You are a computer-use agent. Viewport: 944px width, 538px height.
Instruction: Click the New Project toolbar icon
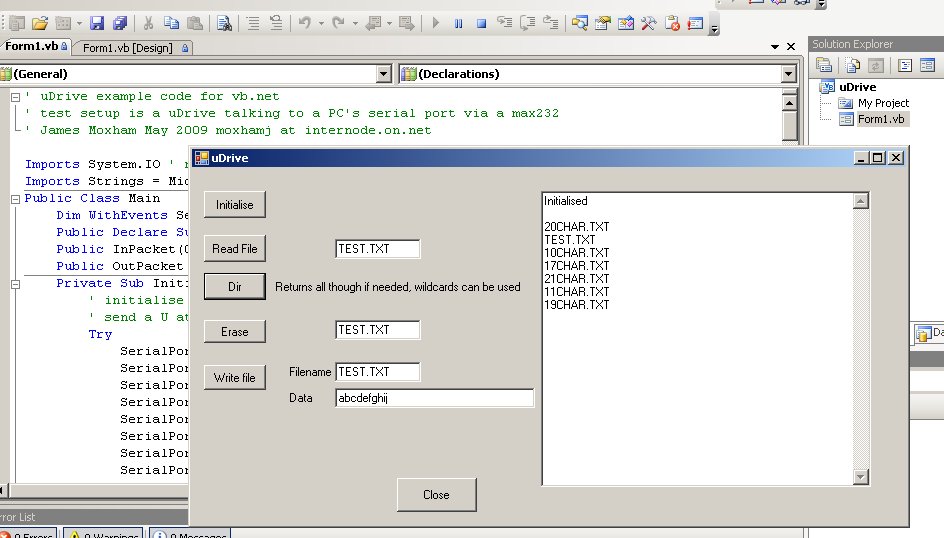click(x=17, y=23)
